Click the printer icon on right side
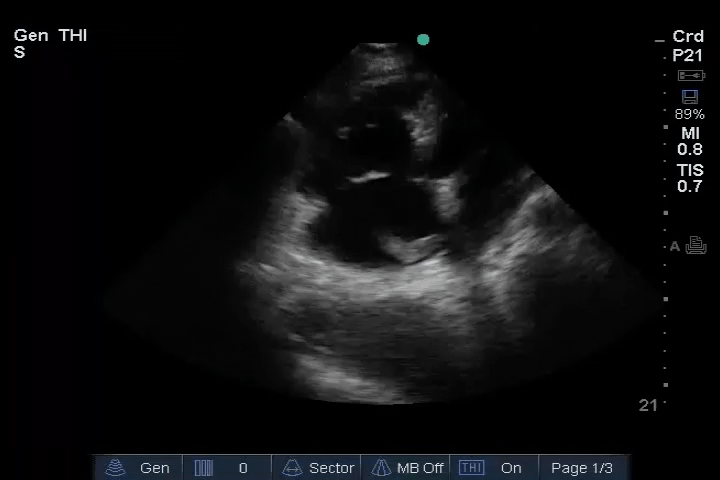This screenshot has height=480, width=720. point(696,246)
